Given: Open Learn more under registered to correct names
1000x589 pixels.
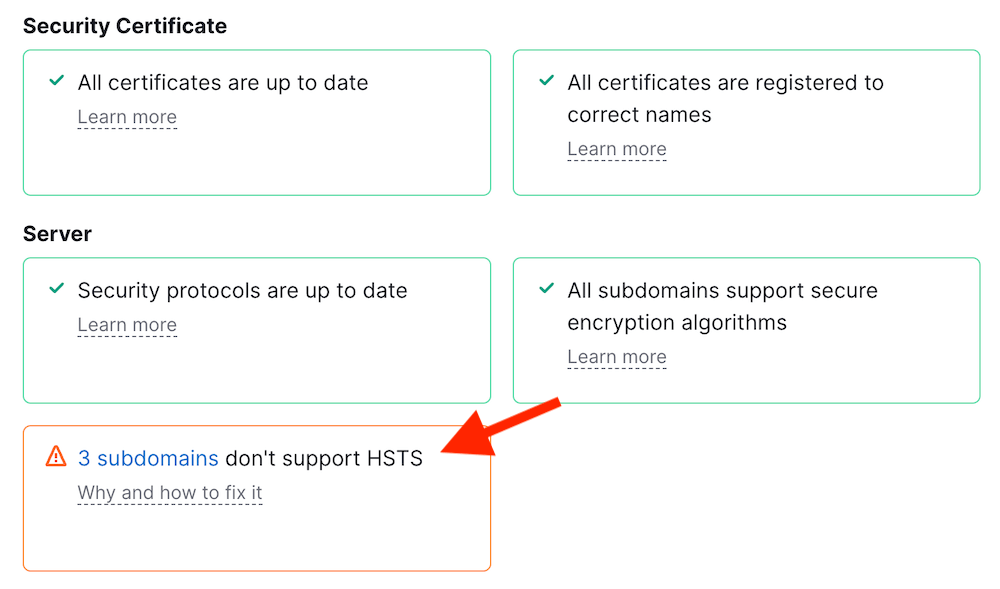Looking at the screenshot, I should (616, 149).
